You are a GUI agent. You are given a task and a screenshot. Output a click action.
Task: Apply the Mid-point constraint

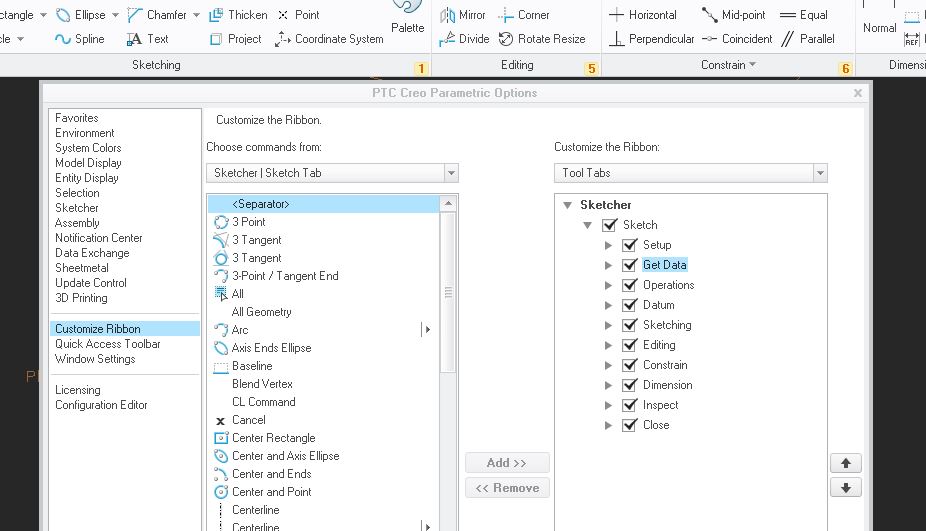733,15
